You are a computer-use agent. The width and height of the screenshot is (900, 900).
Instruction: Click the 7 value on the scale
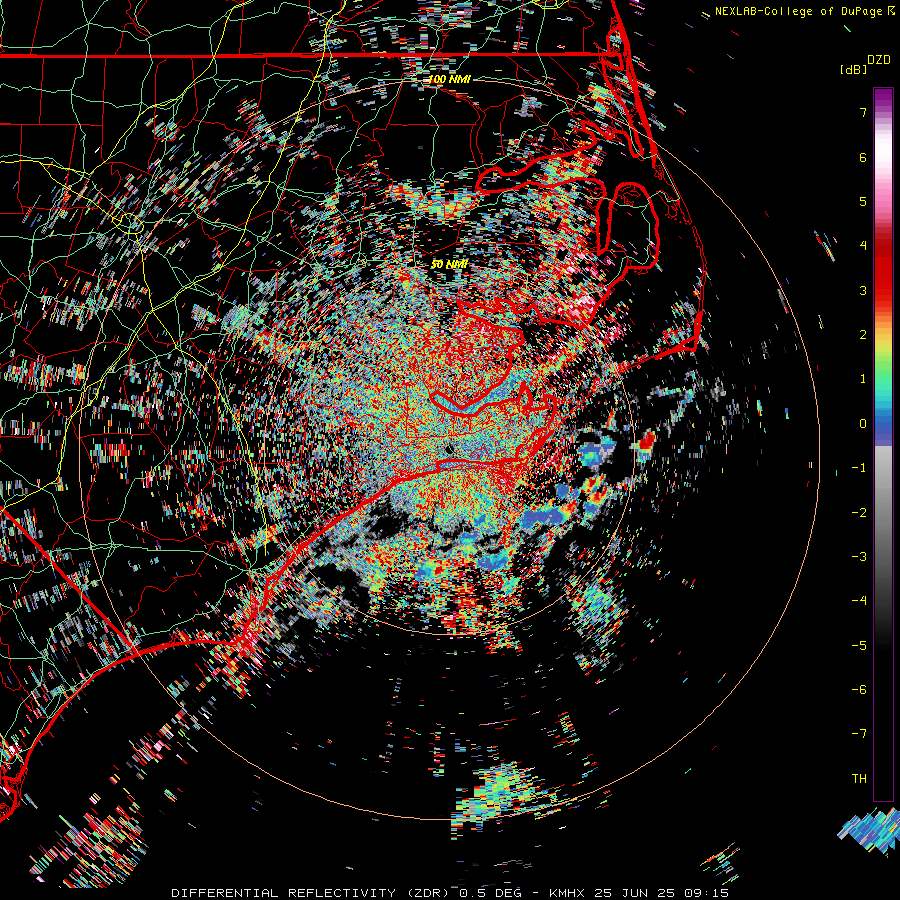click(863, 112)
